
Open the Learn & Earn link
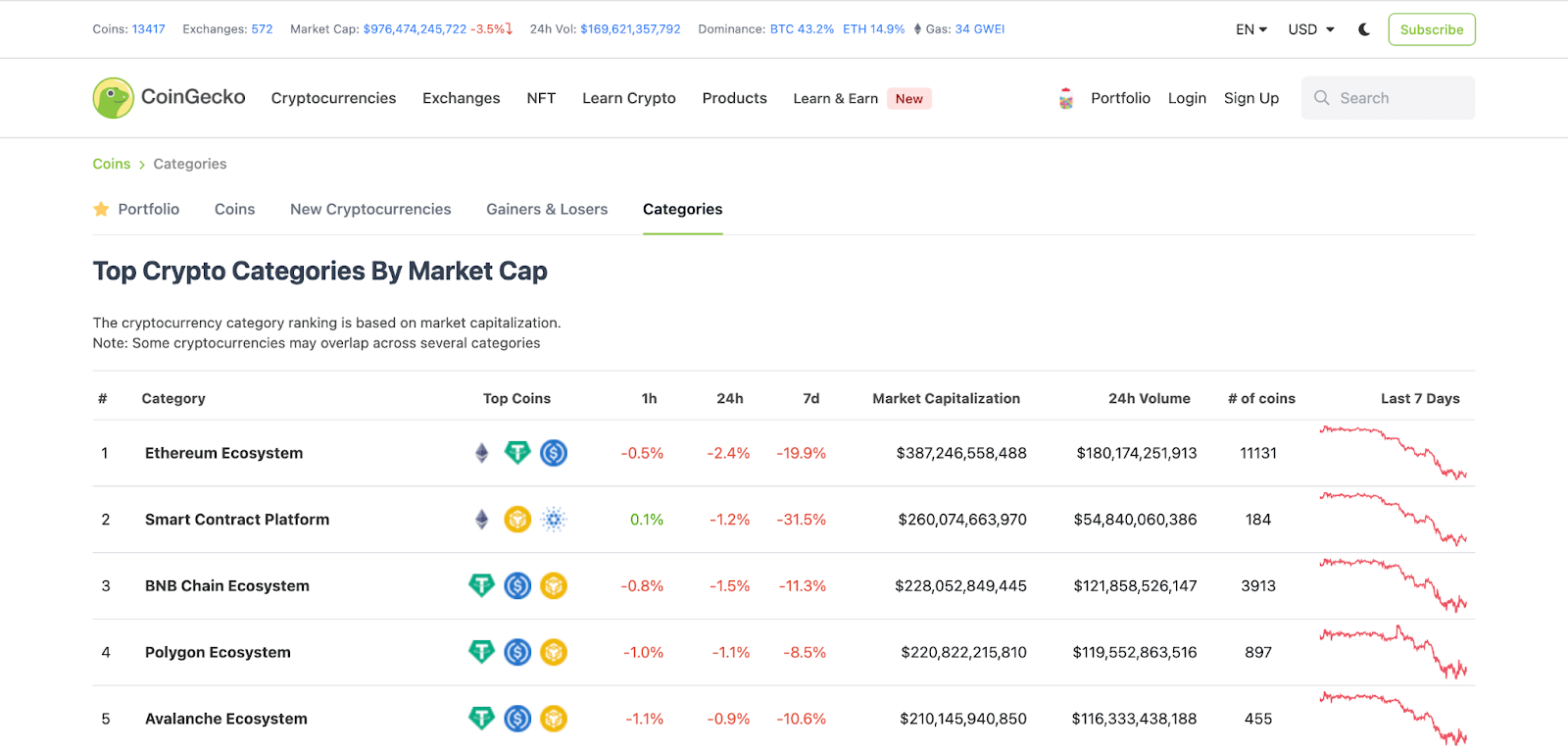(835, 98)
